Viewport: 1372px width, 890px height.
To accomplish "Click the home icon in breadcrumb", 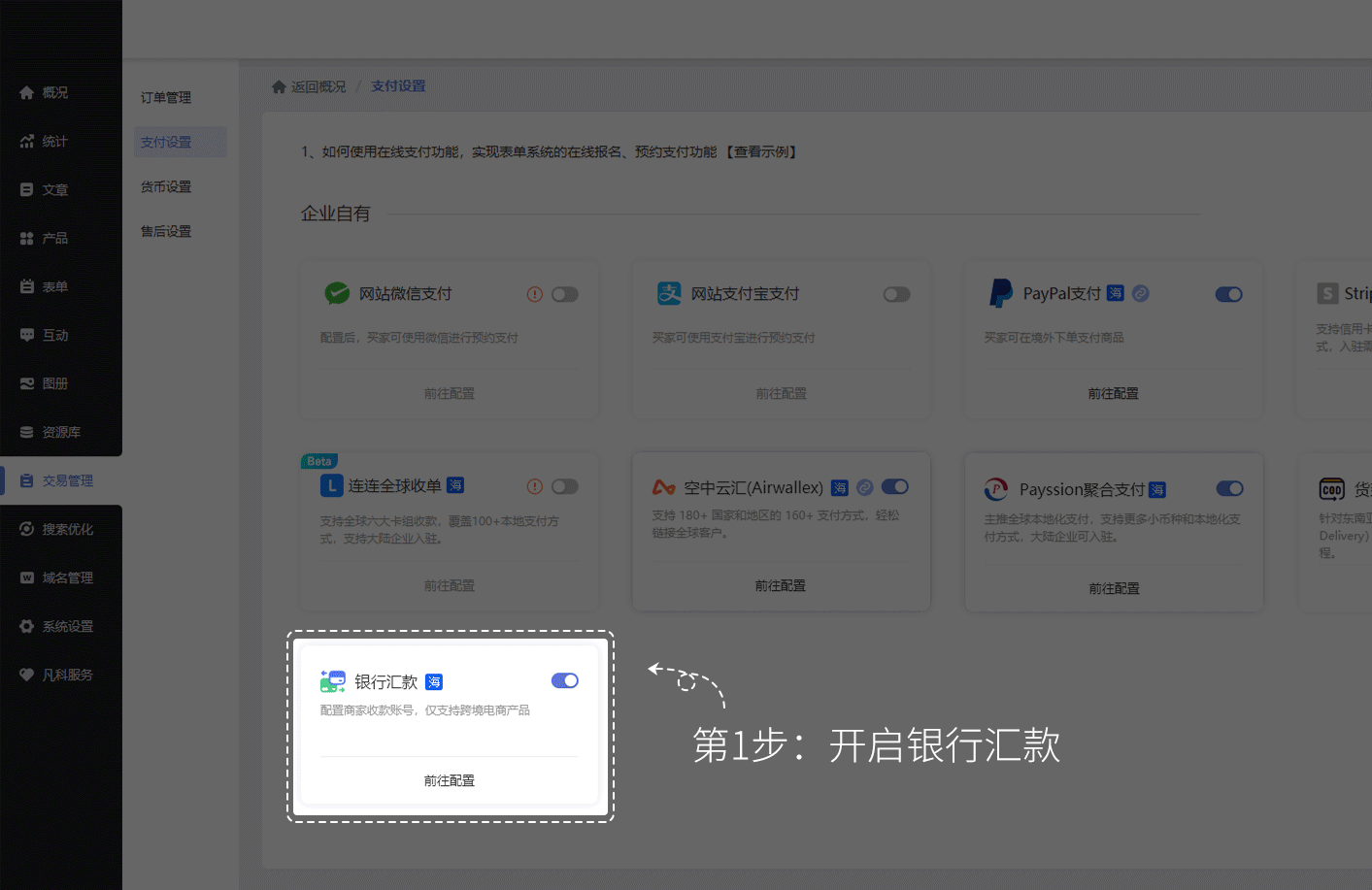I will click(279, 86).
